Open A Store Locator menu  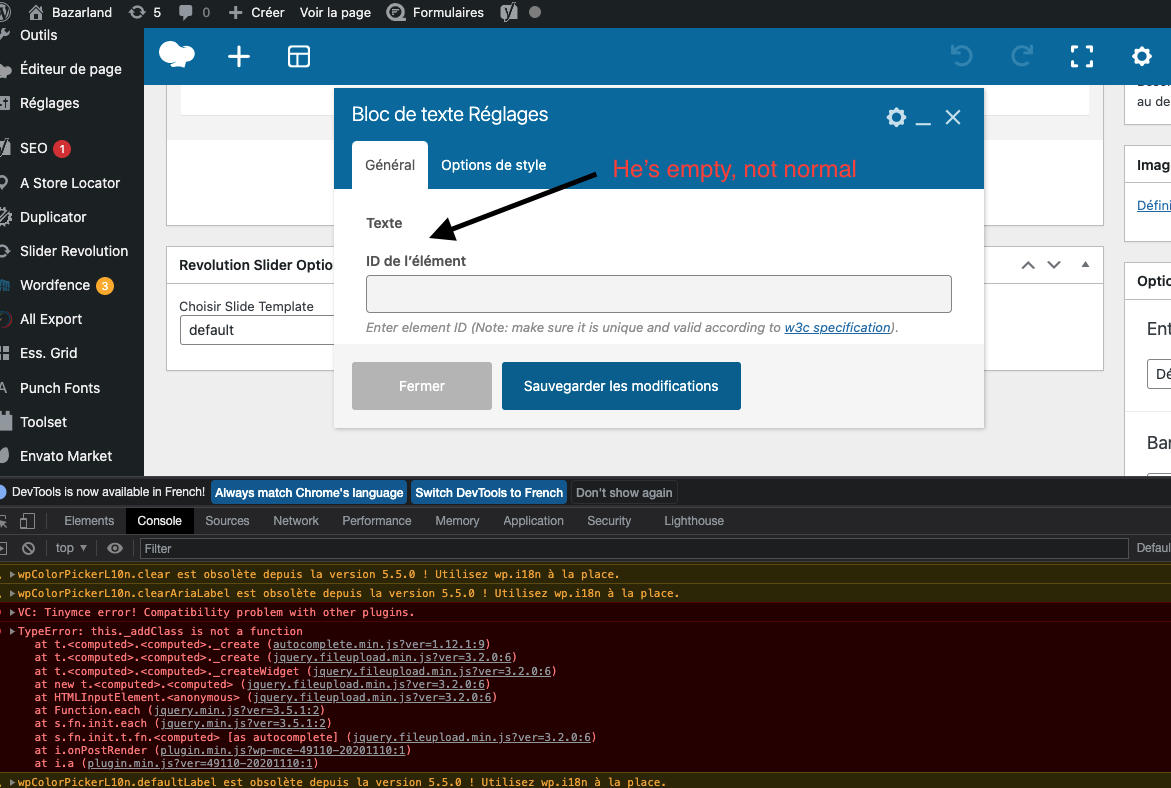(69, 183)
